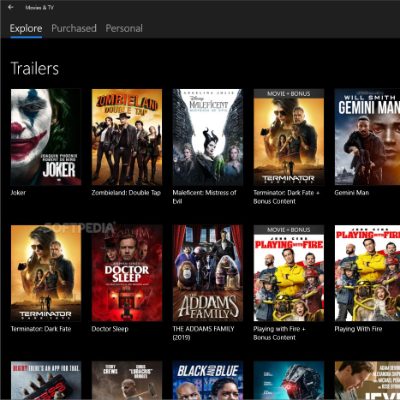
Task: Click the 'Terminator: Dark Fate' caption text
Action: (x=41, y=329)
